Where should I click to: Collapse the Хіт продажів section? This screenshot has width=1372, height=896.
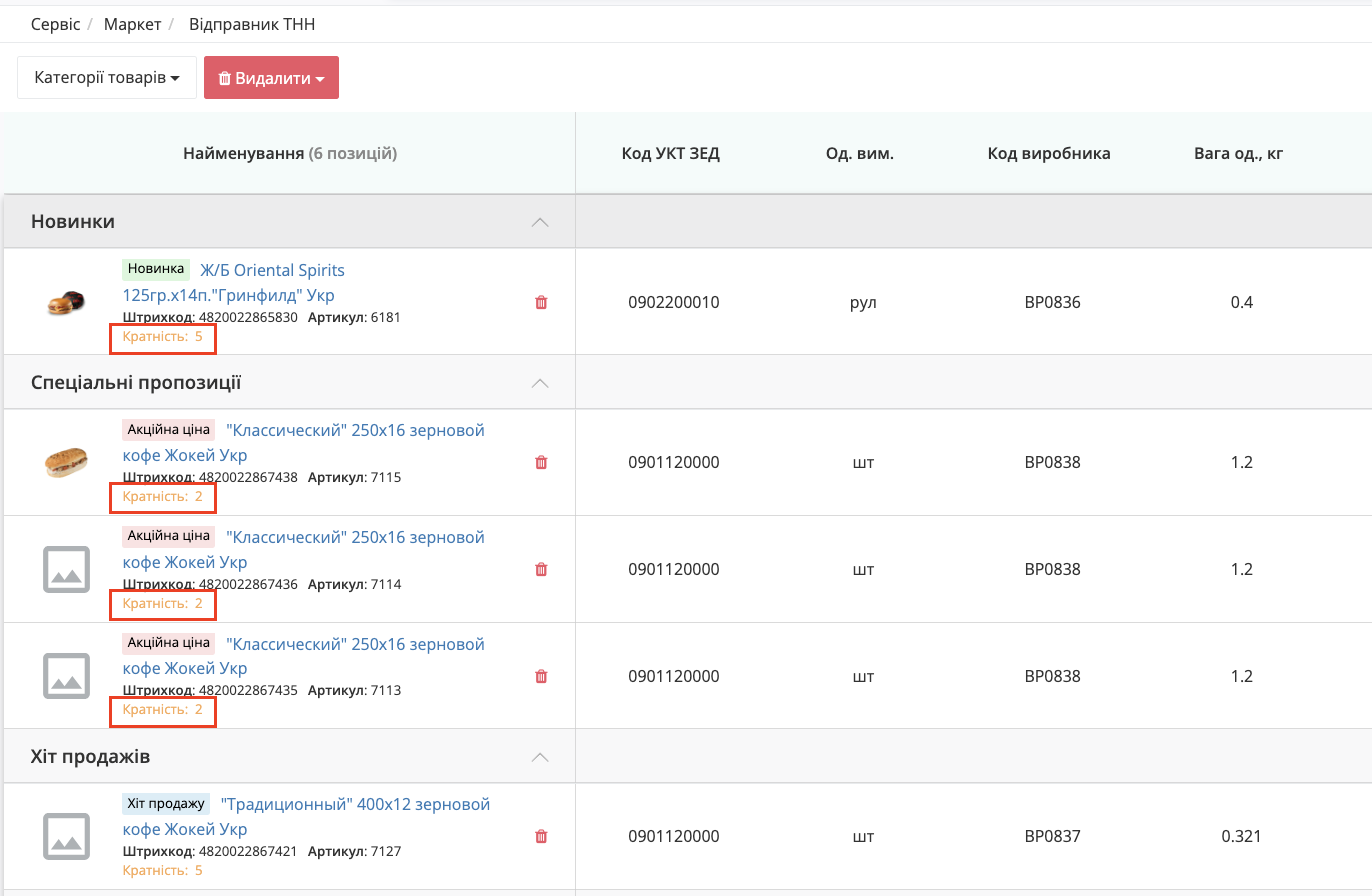pos(540,757)
